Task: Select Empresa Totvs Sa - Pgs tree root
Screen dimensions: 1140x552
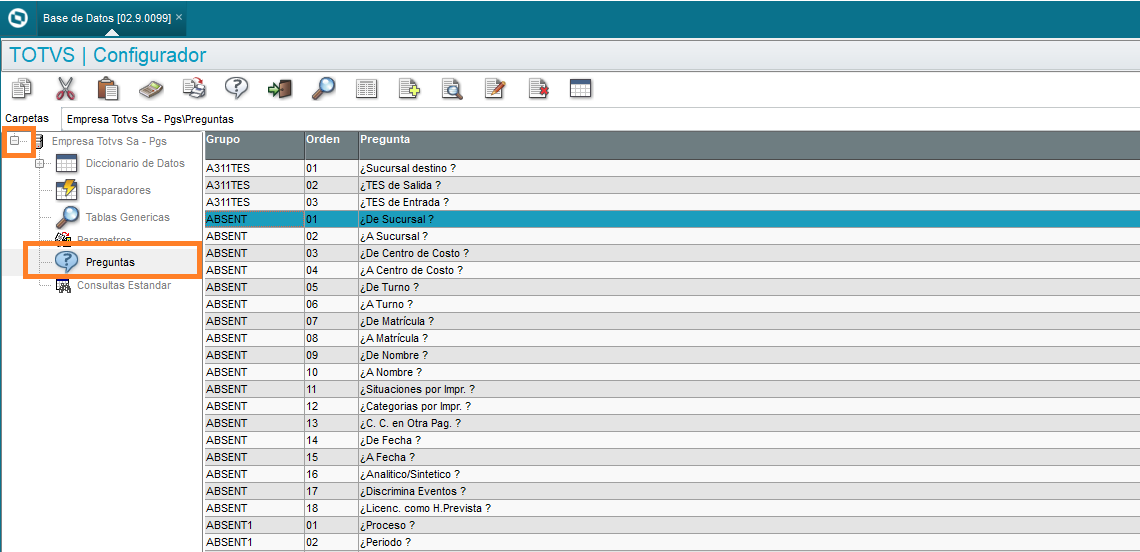Action: click(x=109, y=141)
